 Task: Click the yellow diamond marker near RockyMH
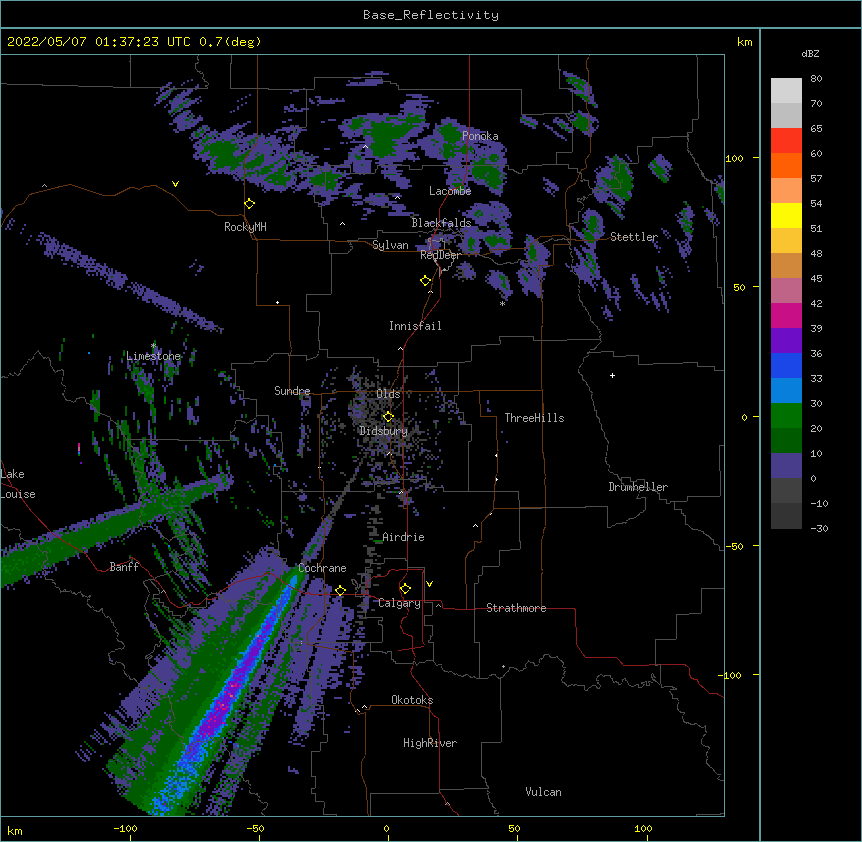point(249,204)
